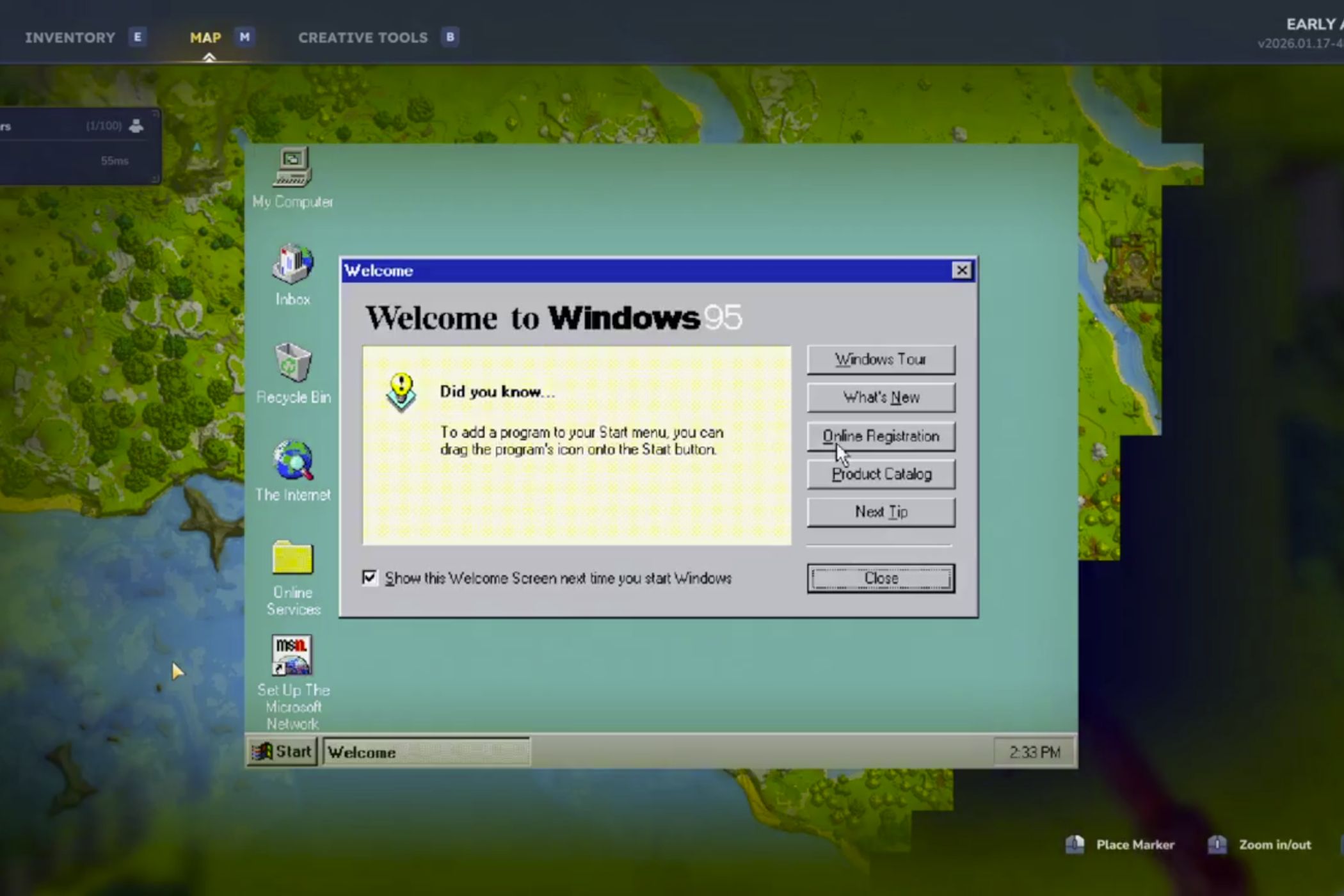This screenshot has height=896, width=1344.
Task: Start Set Up The Microsoft Network
Action: pos(292,654)
